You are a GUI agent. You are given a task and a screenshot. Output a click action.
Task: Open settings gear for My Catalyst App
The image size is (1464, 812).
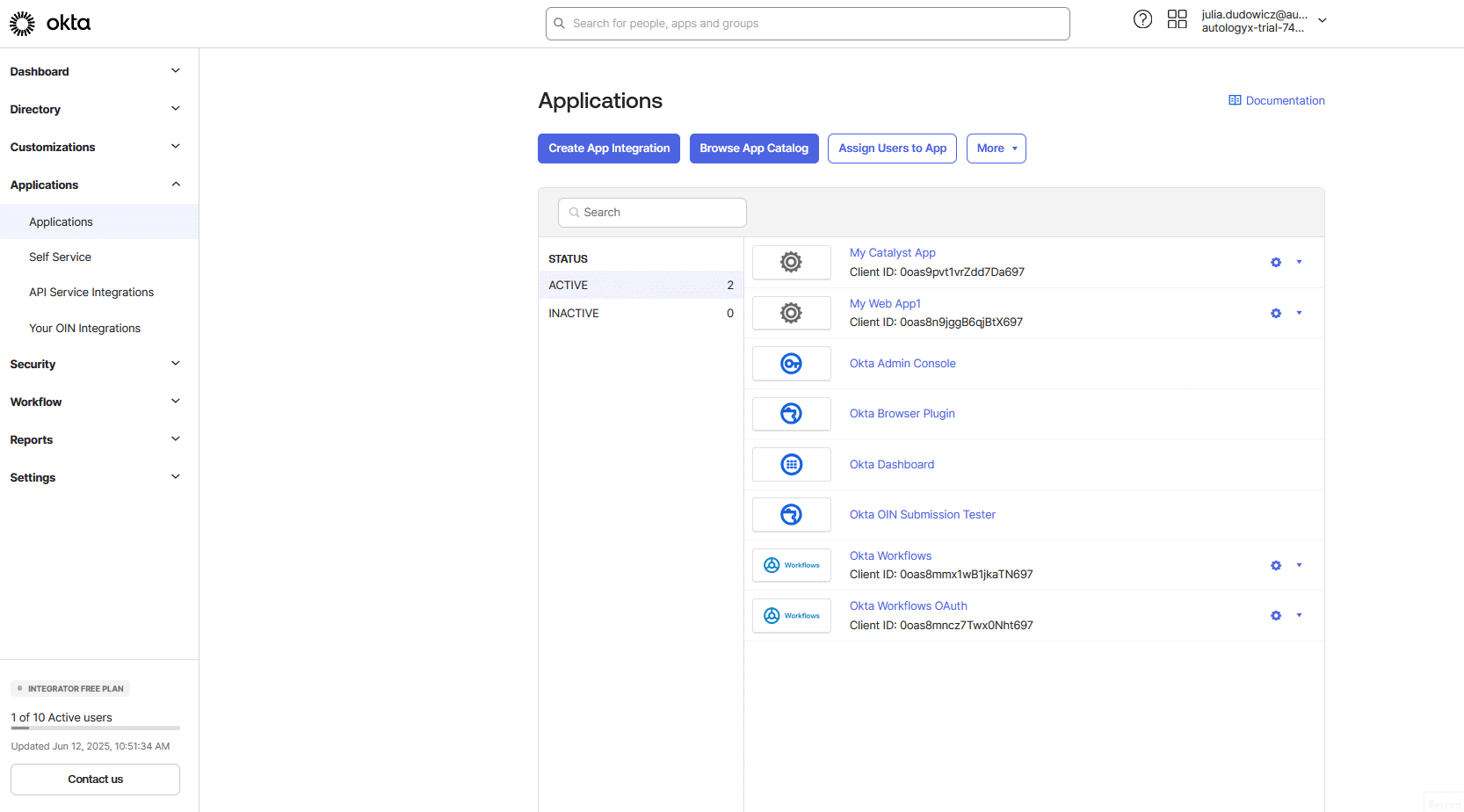[x=1276, y=262]
